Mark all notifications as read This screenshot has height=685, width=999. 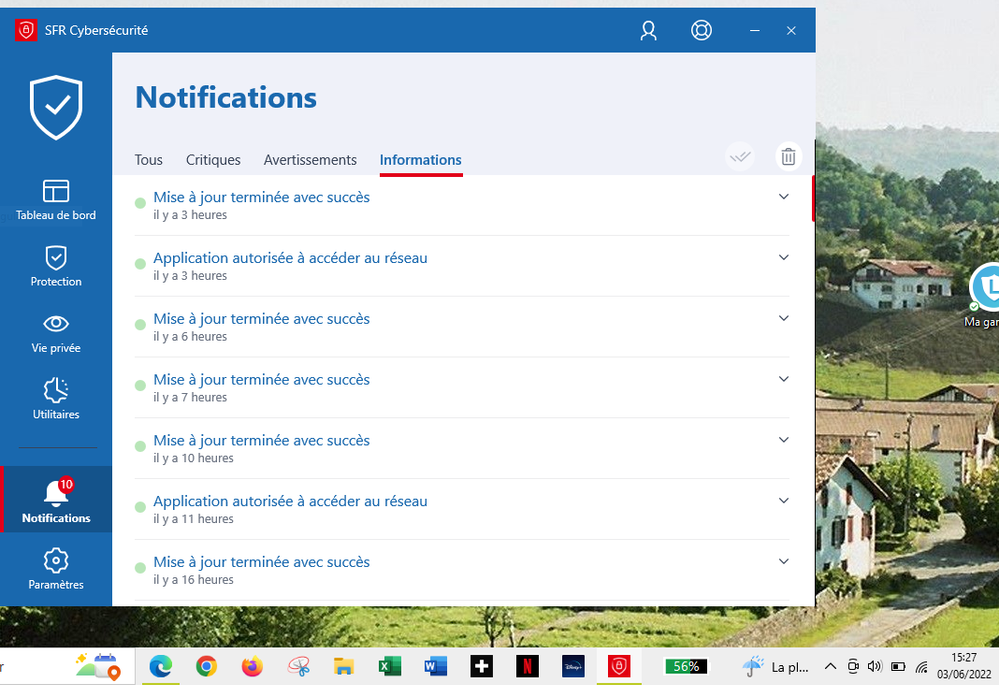(740, 157)
